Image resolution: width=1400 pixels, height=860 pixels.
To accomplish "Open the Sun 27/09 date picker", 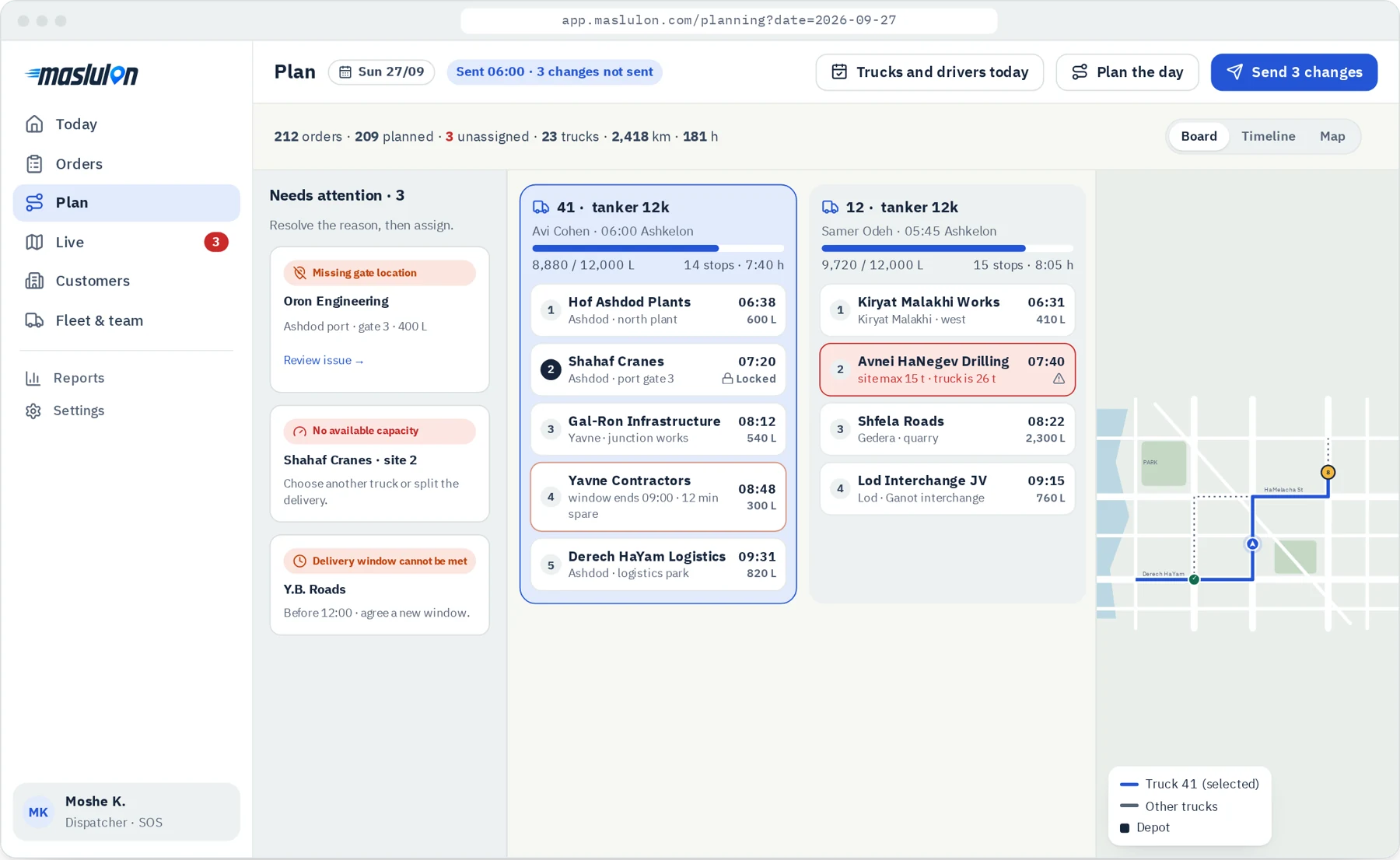I will point(381,72).
